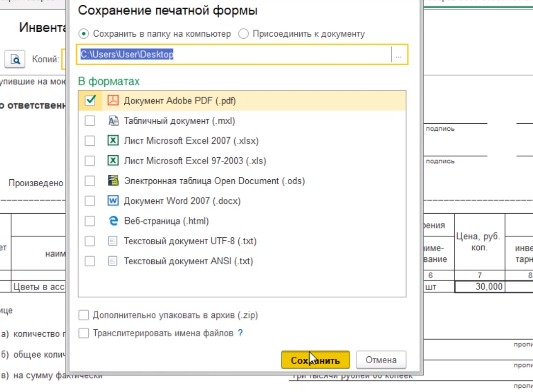Choose Сохранить в папку на компьютер option
The height and width of the screenshot is (392, 533).
coord(84,34)
